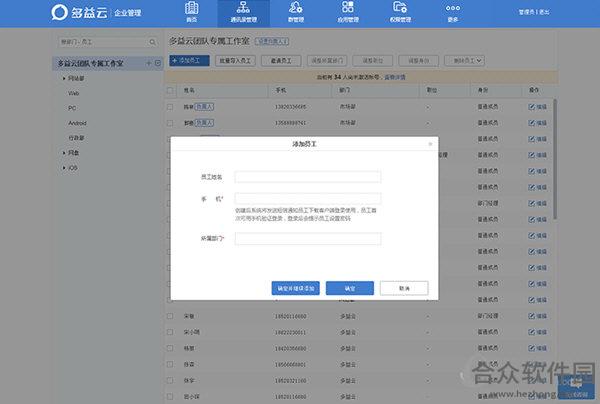Tick the checkbox of the first 负责人 row
600x404 pixels.
(170, 107)
